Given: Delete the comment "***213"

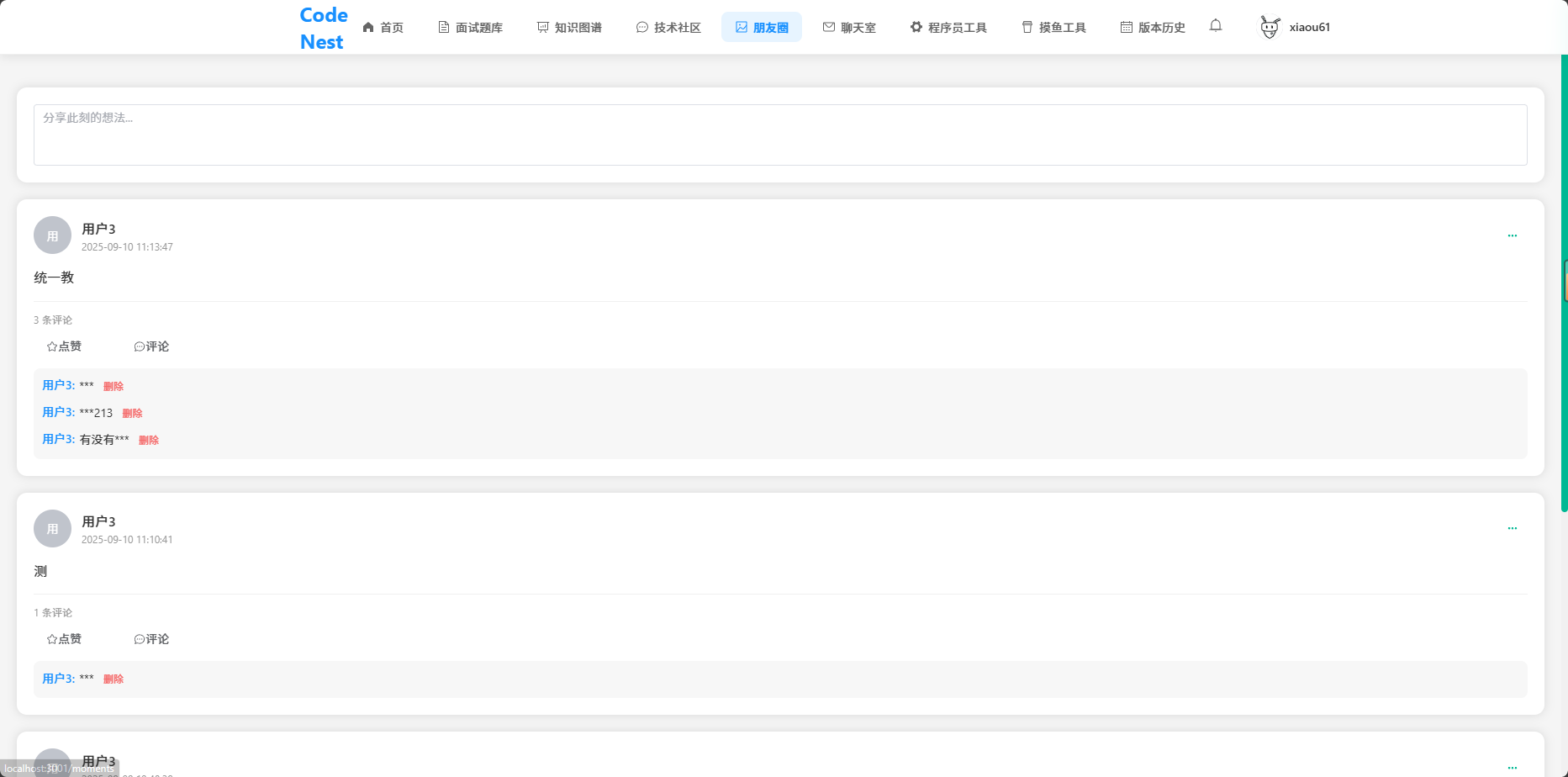Looking at the screenshot, I should [x=132, y=413].
